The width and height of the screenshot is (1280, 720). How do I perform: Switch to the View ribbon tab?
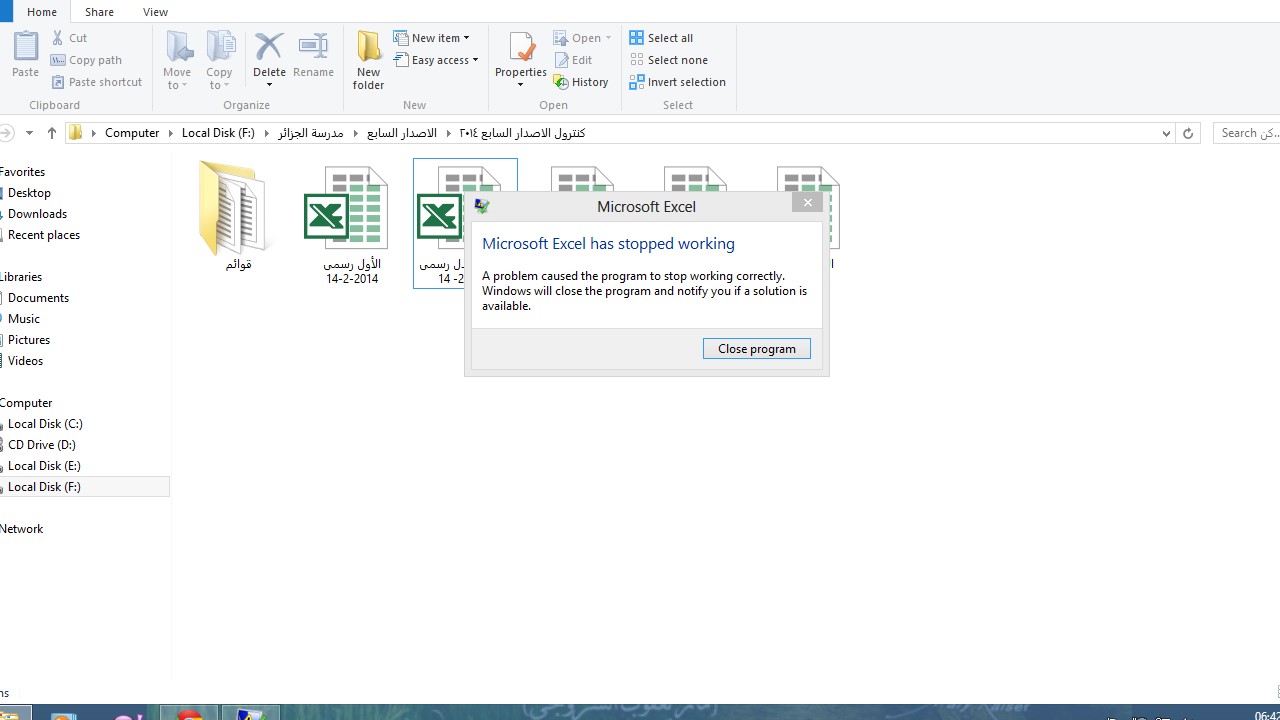(x=155, y=12)
